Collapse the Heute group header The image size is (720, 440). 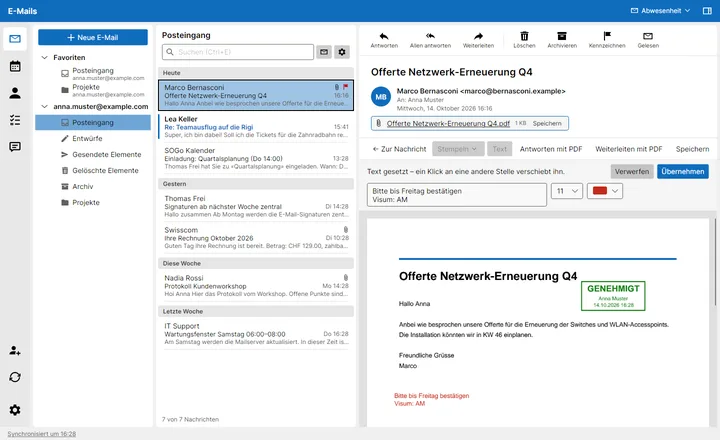pos(256,73)
